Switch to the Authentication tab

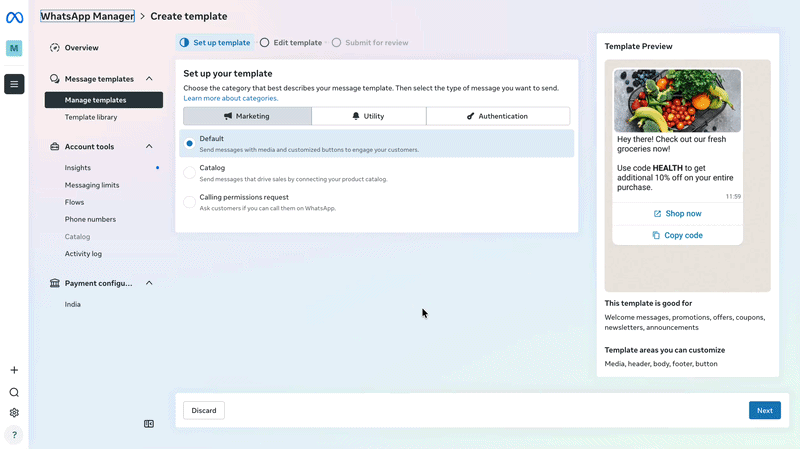click(498, 116)
